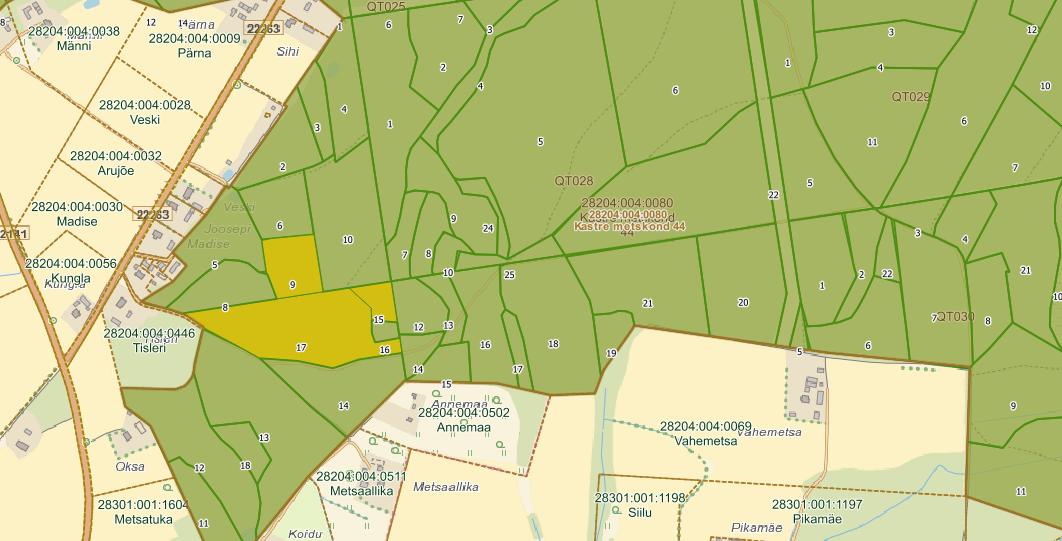Click the Annemaa parcel 28204:004:0502 label

463,419
